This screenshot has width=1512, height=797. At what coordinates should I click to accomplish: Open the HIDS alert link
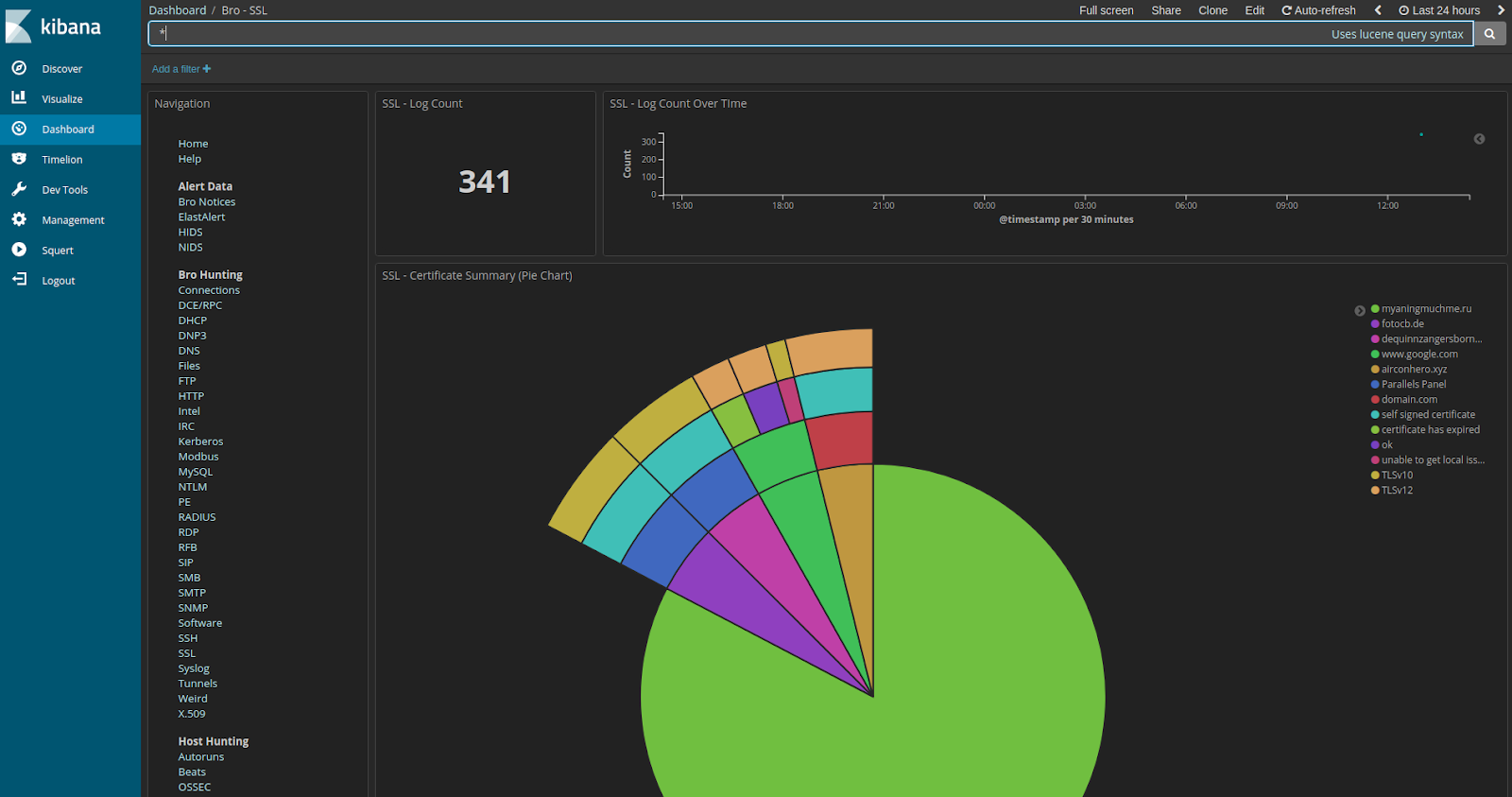pyautogui.click(x=190, y=232)
